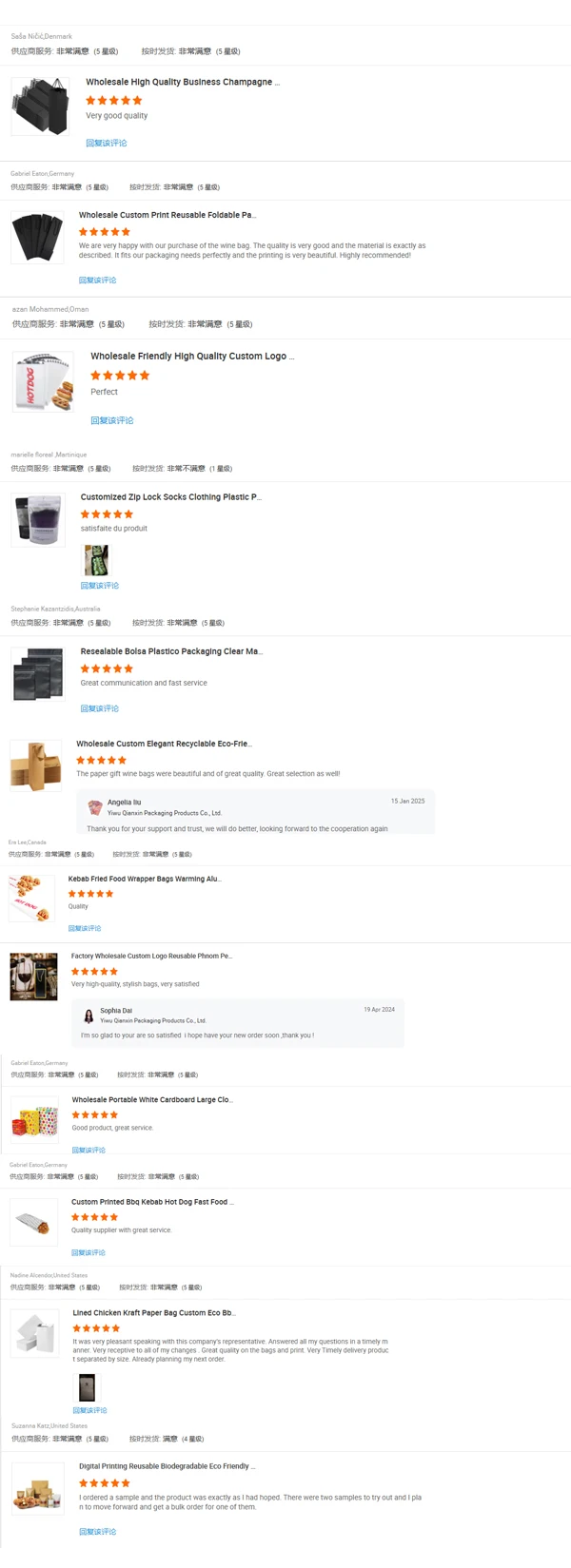Image resolution: width=571 pixels, height=1568 pixels.
Task: Reply to the 'Quality supplier with great service' review
Action: tap(89, 1252)
